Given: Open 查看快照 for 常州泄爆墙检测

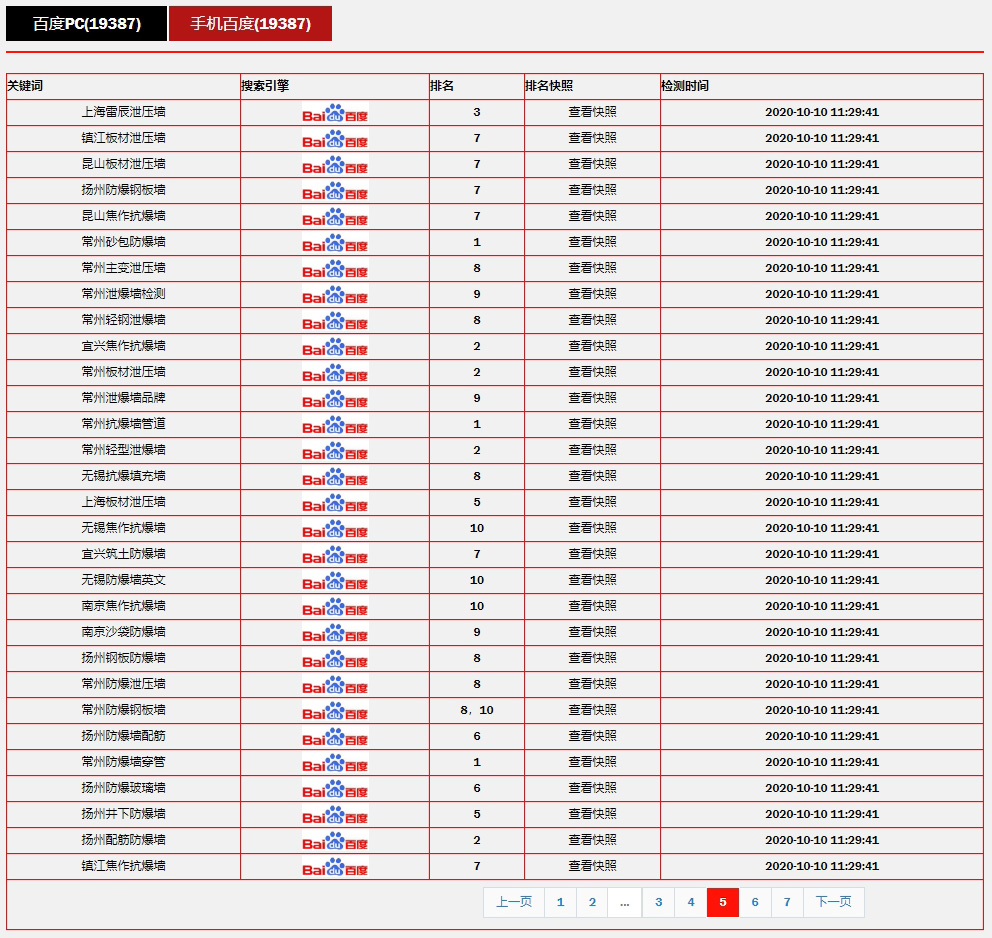Looking at the screenshot, I should (592, 294).
